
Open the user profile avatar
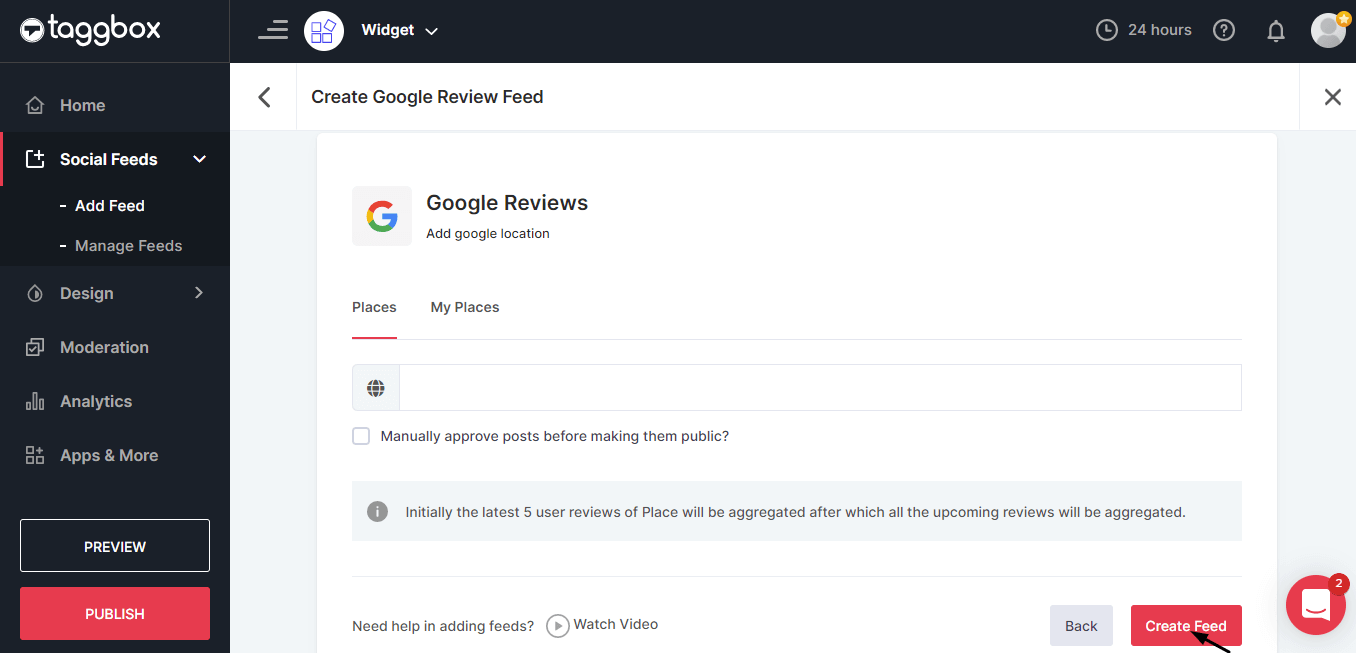1328,30
